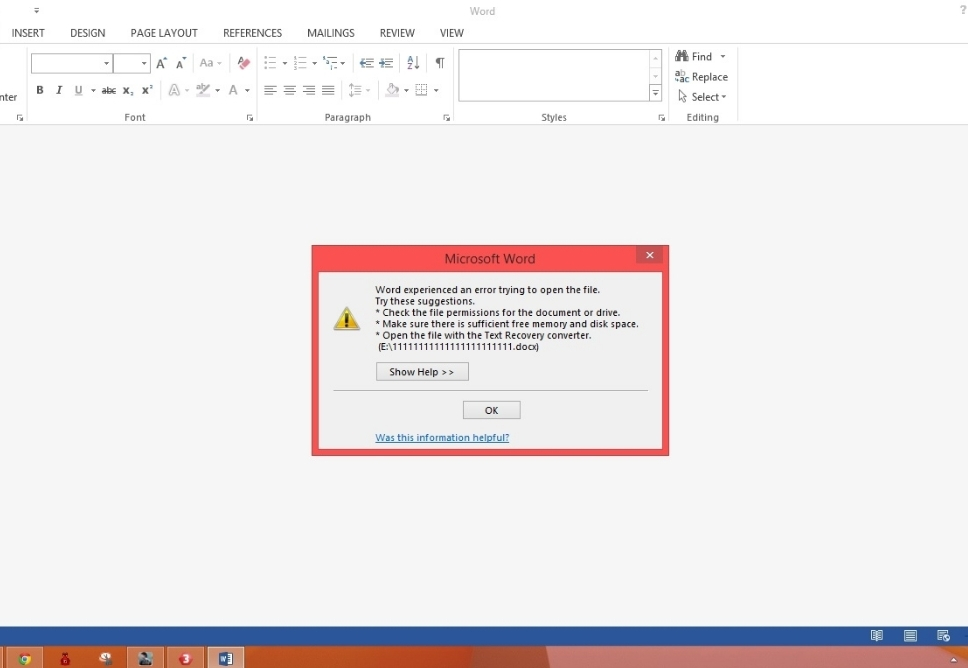Open the font name dropdown

tap(106, 64)
